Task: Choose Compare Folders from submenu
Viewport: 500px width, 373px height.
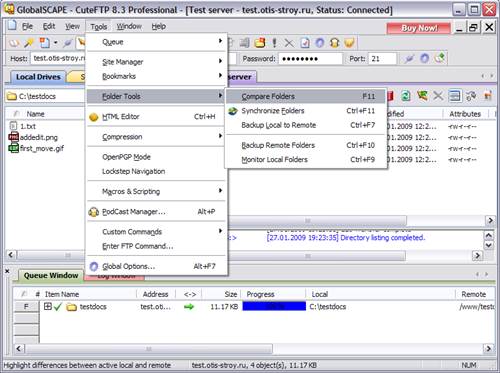Action: click(306, 96)
